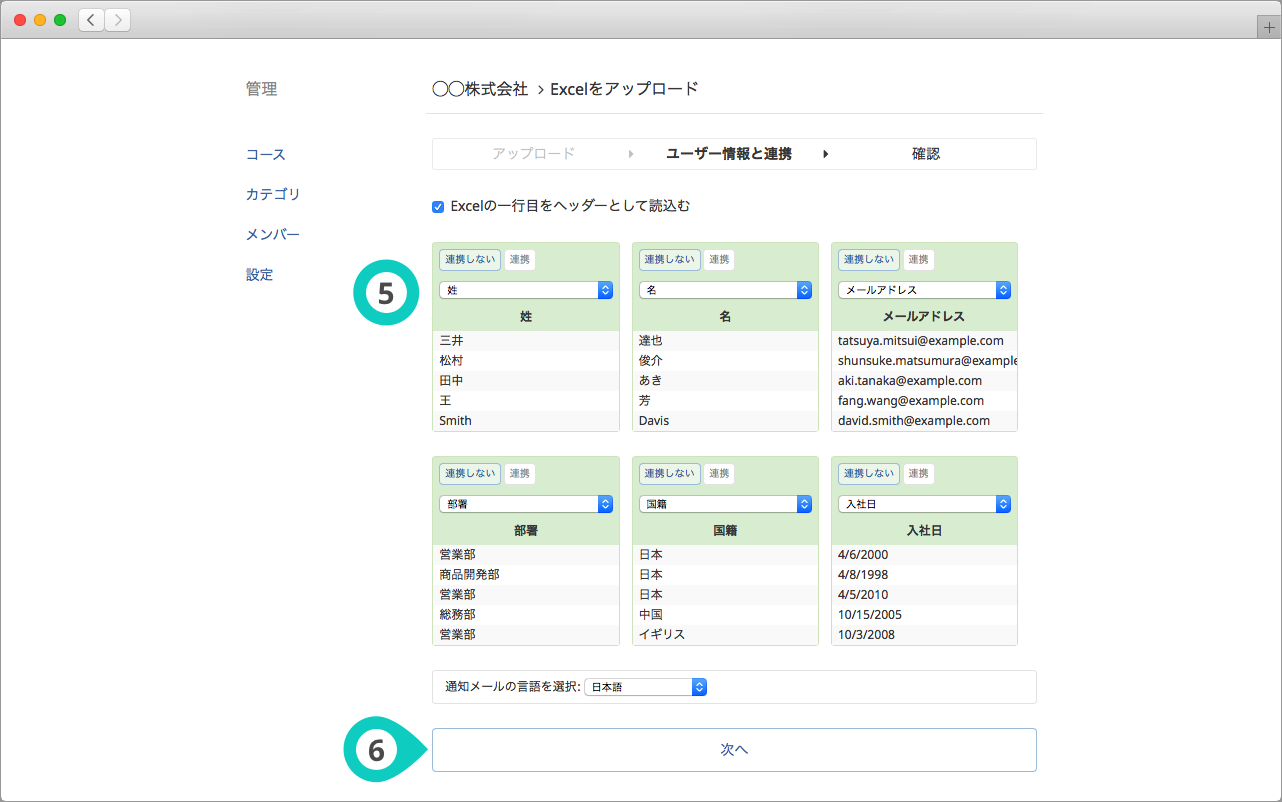Select 連携 toggle in the 国籍 column
Image resolution: width=1282 pixels, height=802 pixels.
(x=719, y=474)
